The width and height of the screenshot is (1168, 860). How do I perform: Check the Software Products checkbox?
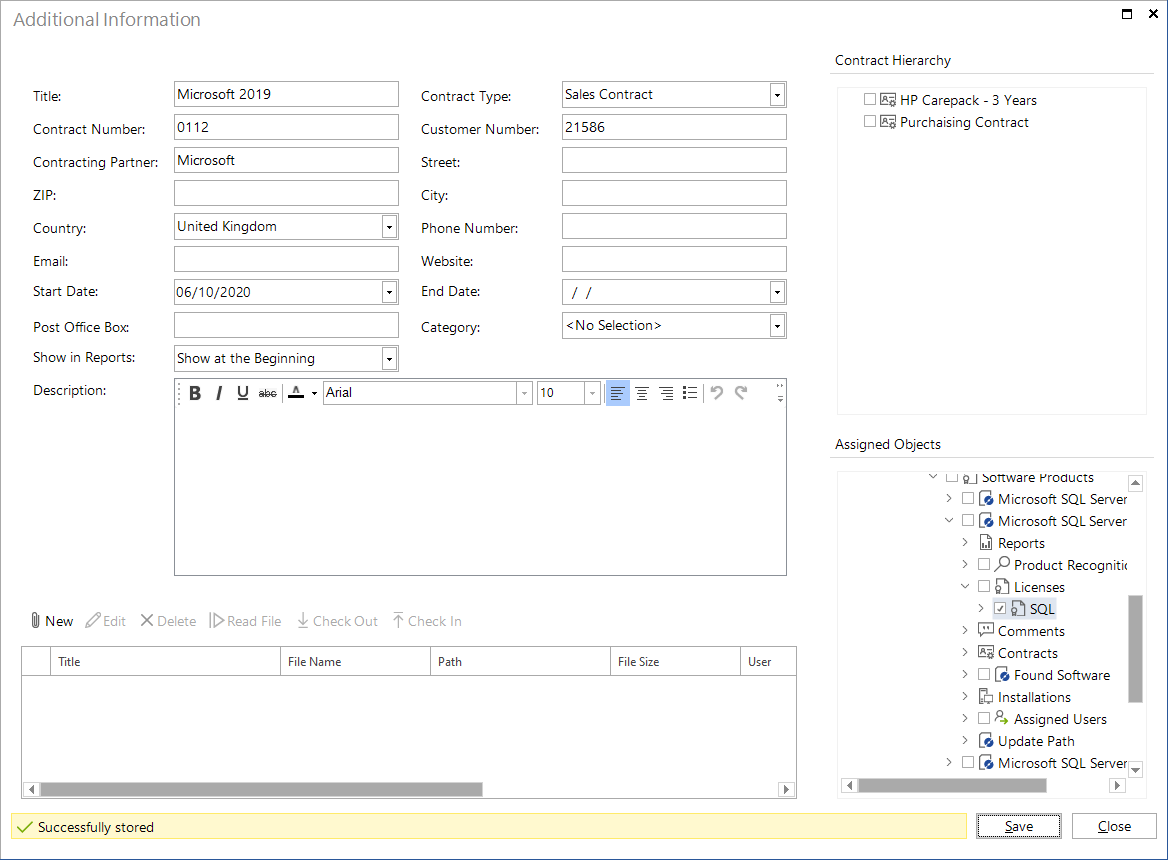951,477
